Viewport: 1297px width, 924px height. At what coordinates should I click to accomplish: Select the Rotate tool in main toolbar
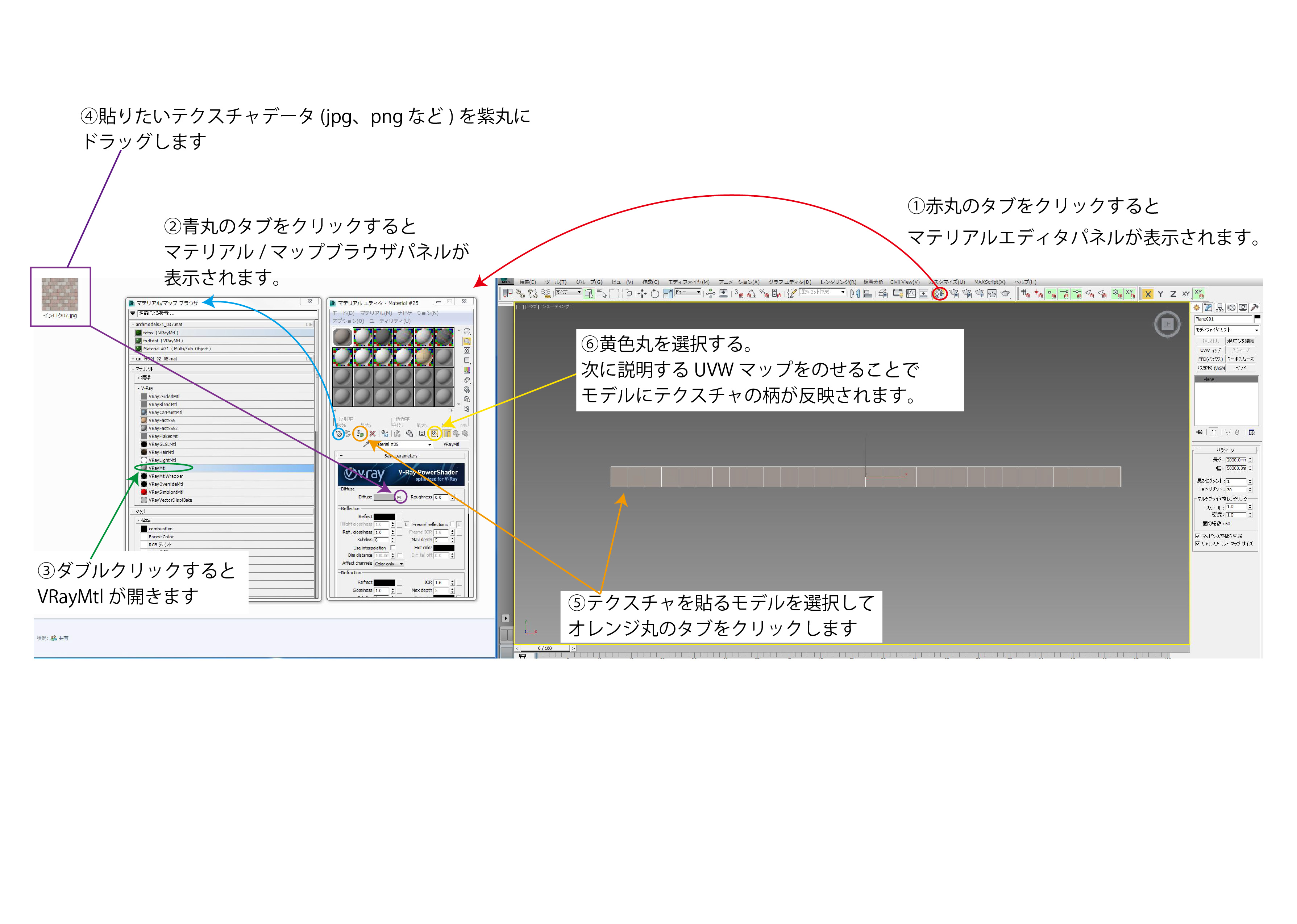click(x=654, y=294)
